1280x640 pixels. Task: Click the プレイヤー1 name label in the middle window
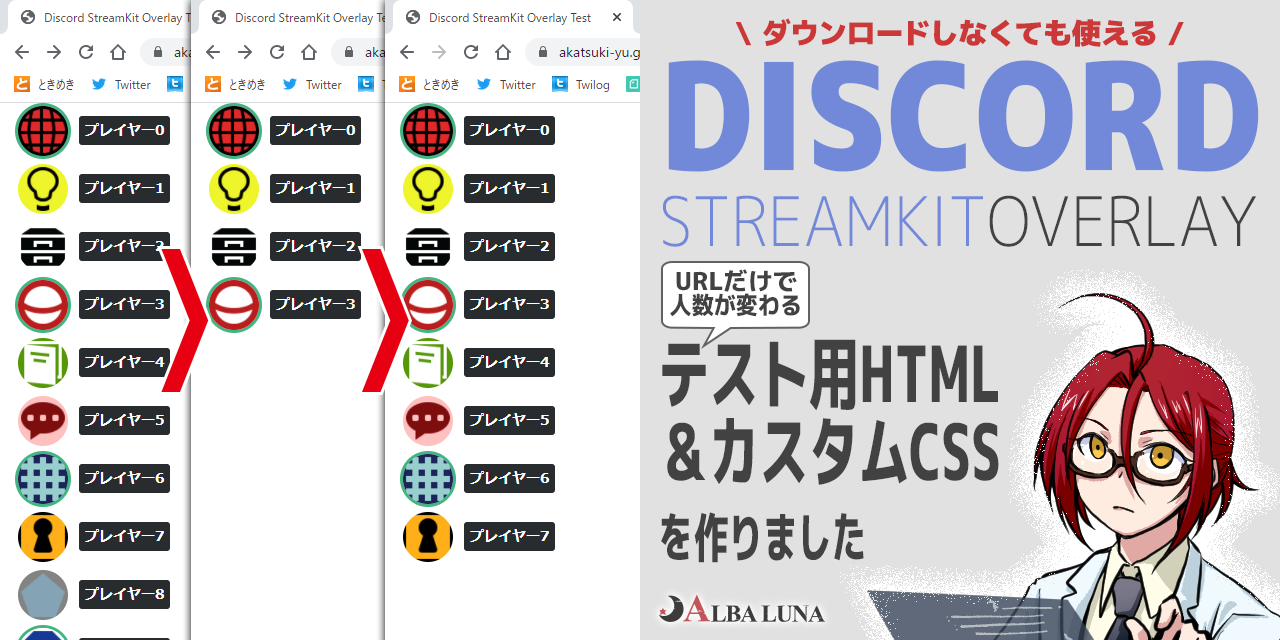click(x=315, y=188)
